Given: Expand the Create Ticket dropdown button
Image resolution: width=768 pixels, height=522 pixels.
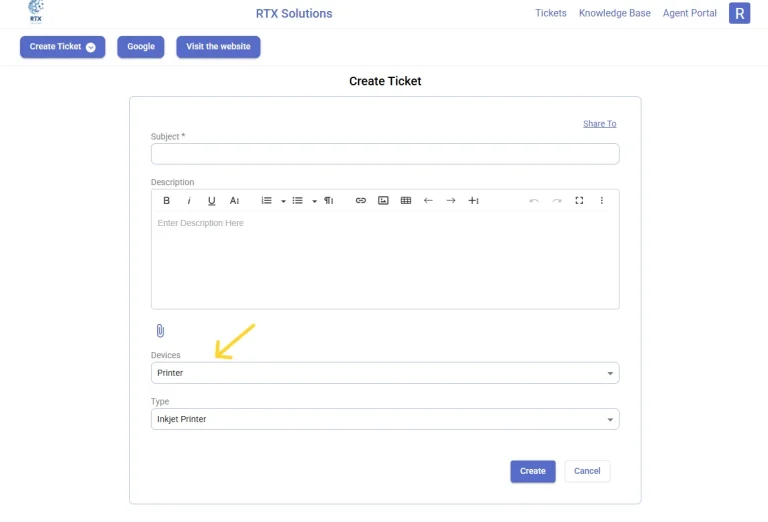Looking at the screenshot, I should pyautogui.click(x=63, y=47).
